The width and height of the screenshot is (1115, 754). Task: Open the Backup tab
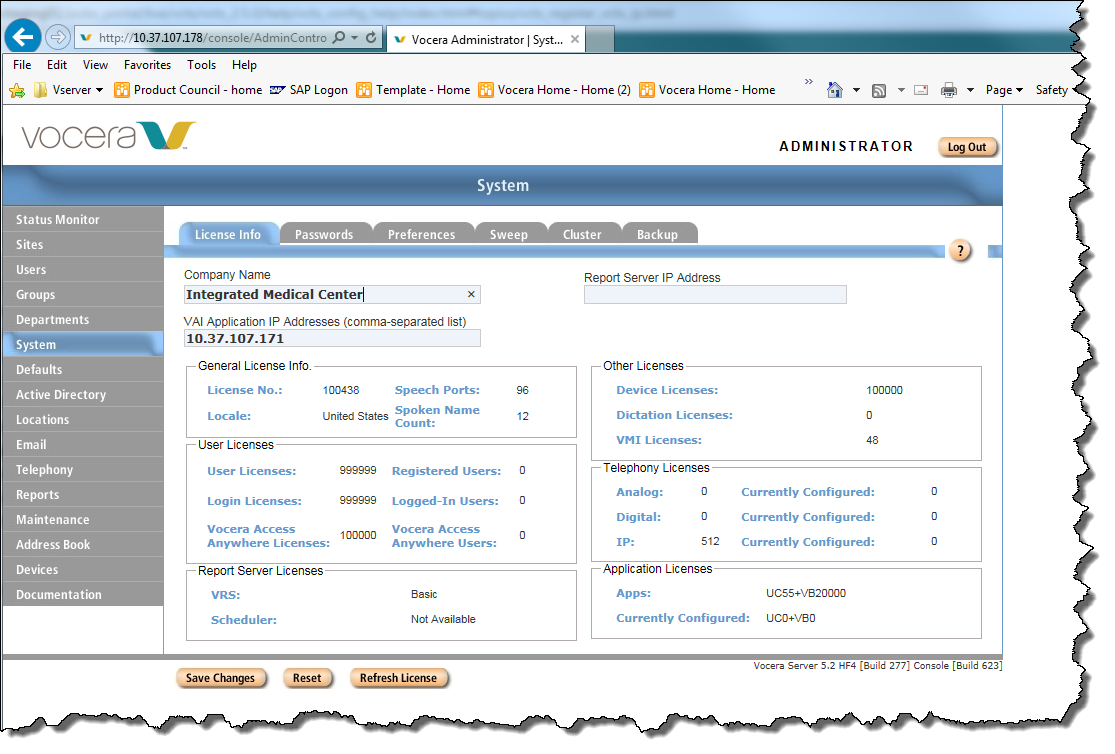pos(657,234)
